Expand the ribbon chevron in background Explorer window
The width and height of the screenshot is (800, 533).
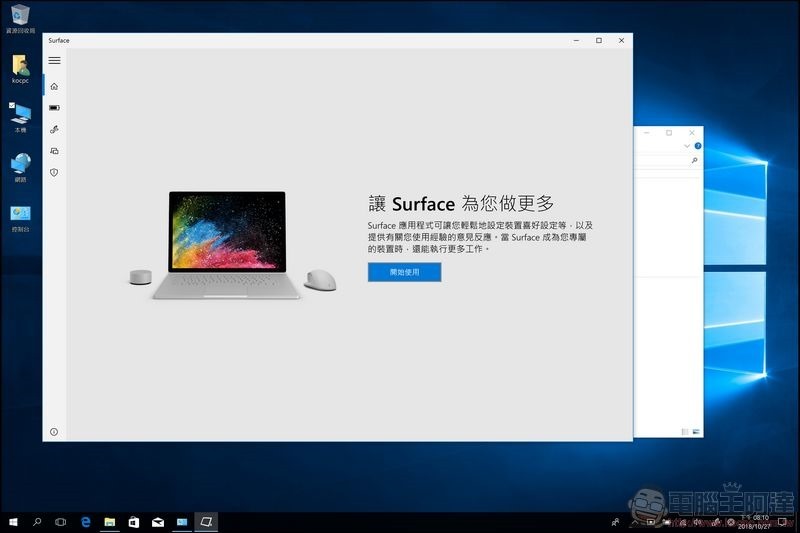click(x=687, y=146)
